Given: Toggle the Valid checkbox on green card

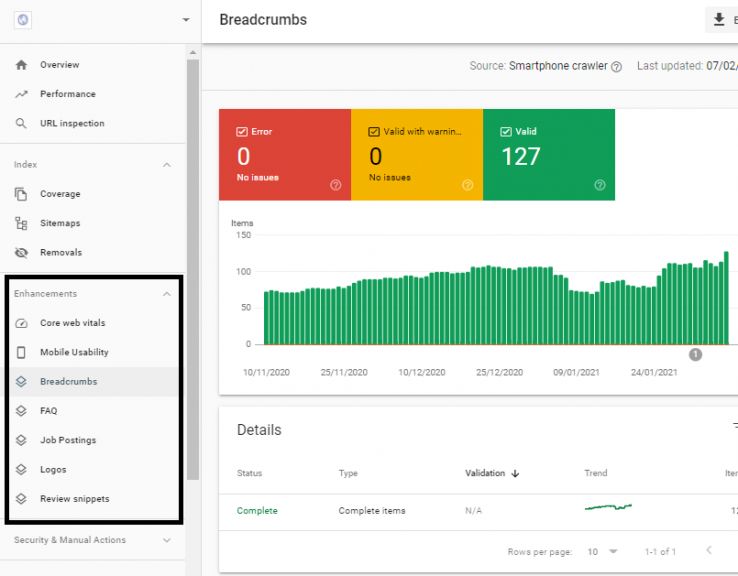Looking at the screenshot, I should pyautogui.click(x=506, y=132).
